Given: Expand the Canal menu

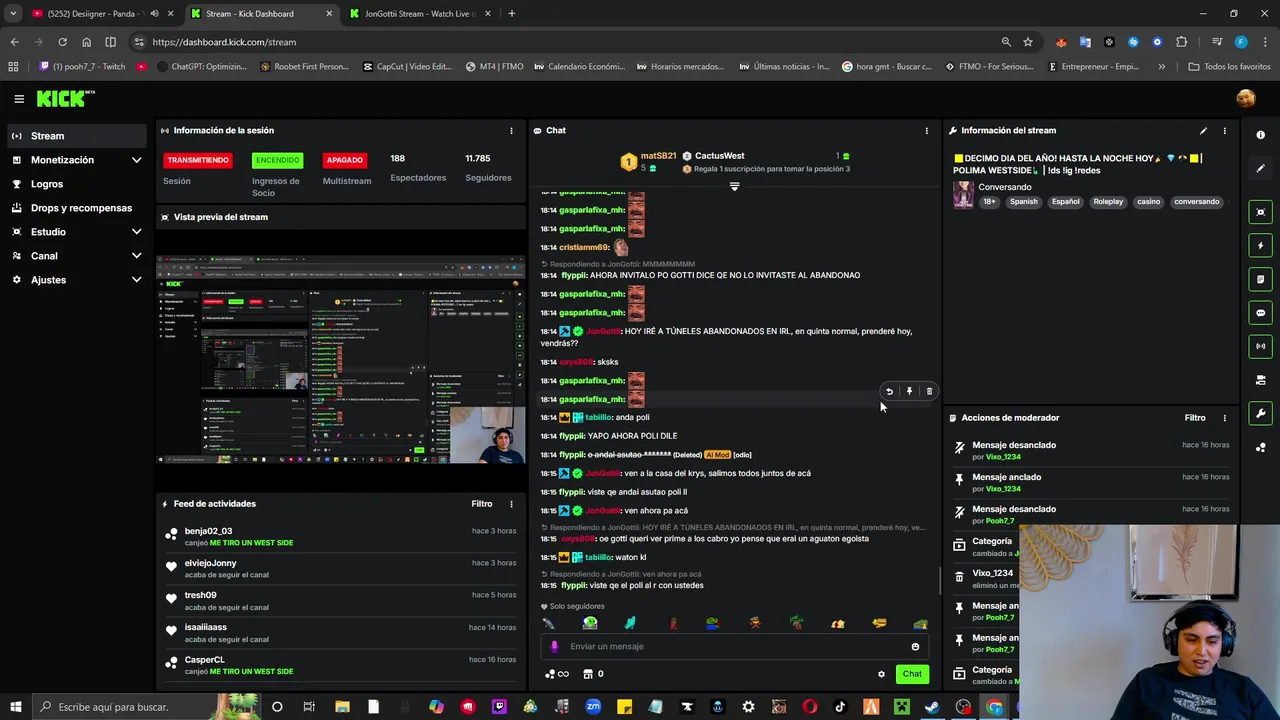Looking at the screenshot, I should 77,256.
